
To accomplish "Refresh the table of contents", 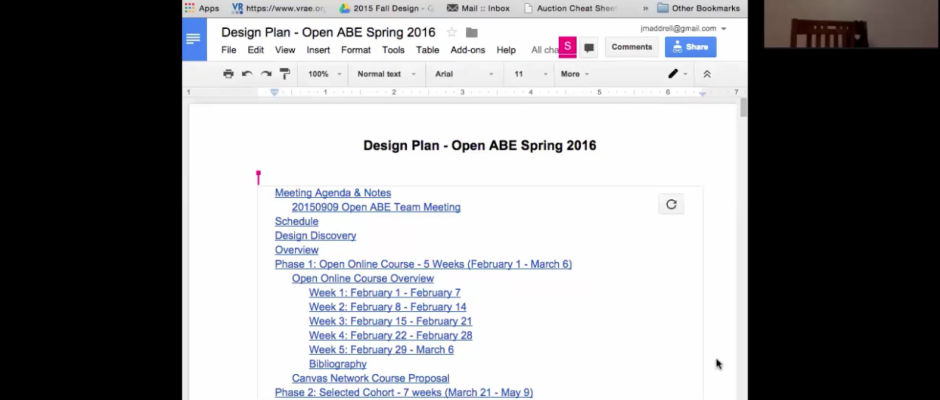I will (x=671, y=204).
